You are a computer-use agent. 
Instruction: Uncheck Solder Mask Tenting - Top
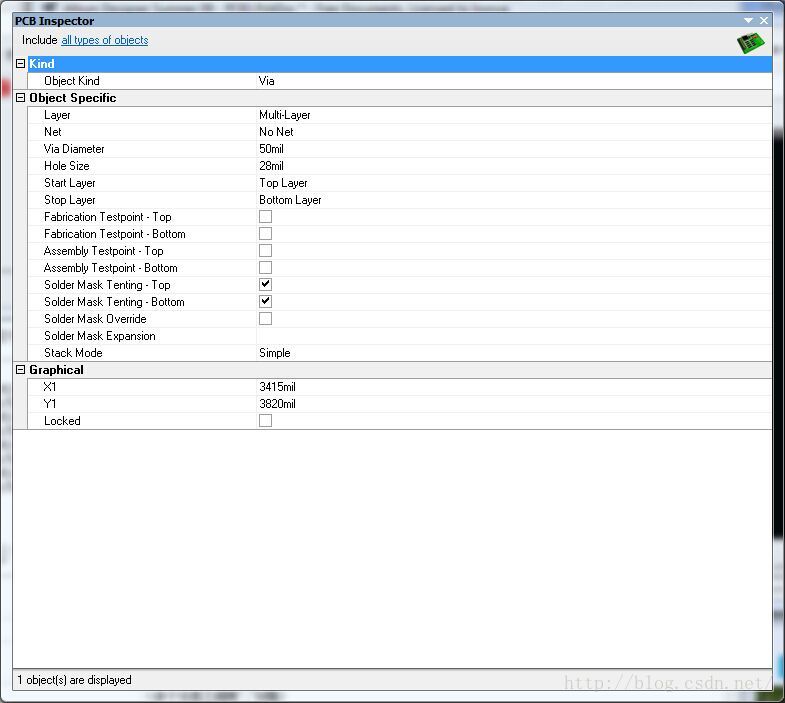click(265, 285)
